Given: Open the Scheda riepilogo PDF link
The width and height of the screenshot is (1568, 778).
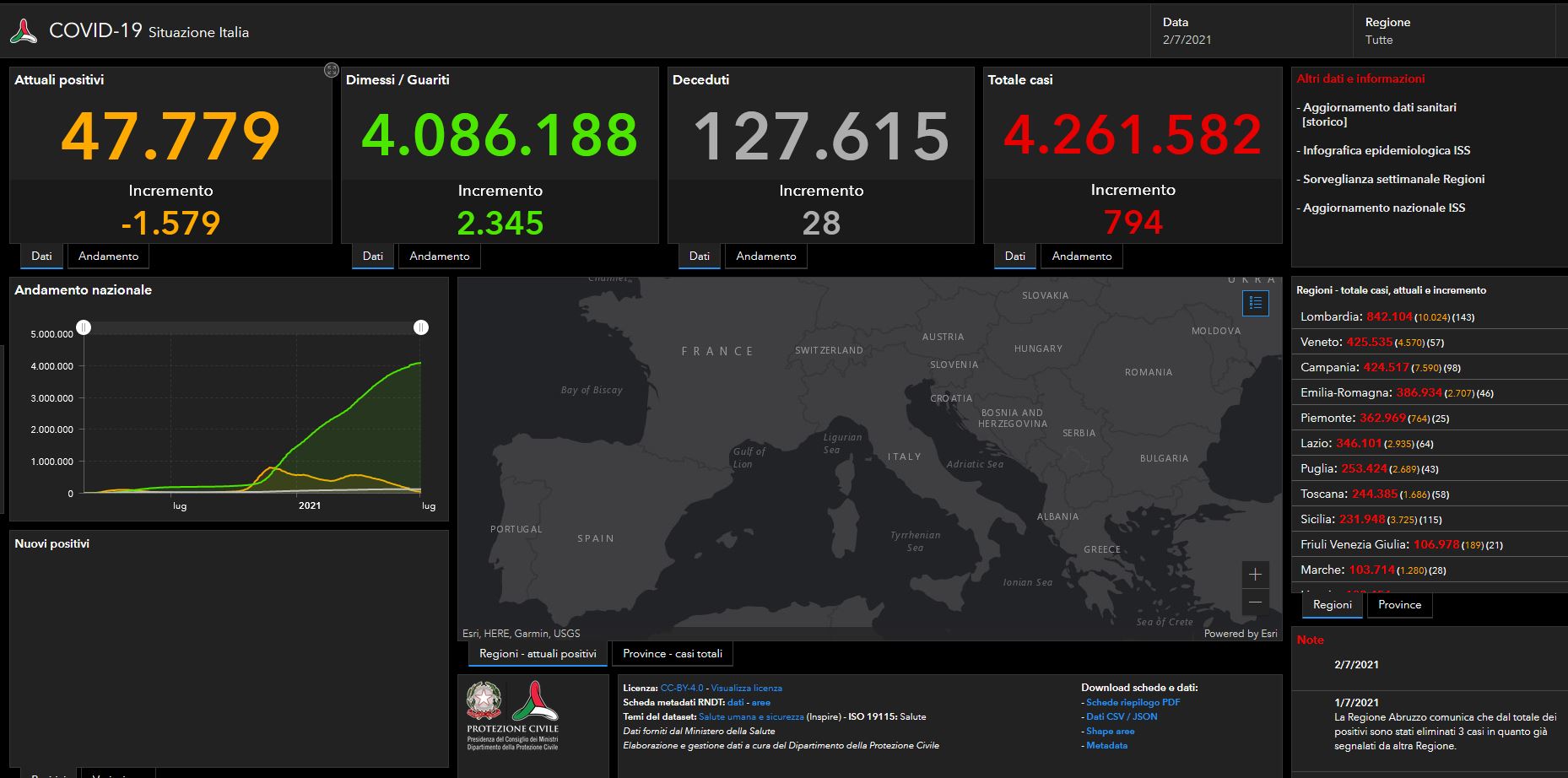Looking at the screenshot, I should coord(1133,702).
